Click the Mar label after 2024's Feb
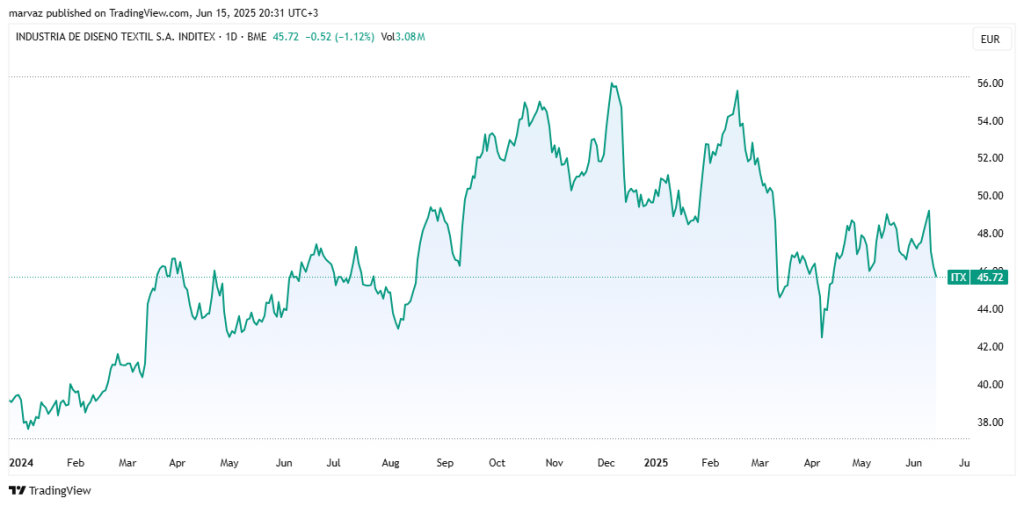 127,463
